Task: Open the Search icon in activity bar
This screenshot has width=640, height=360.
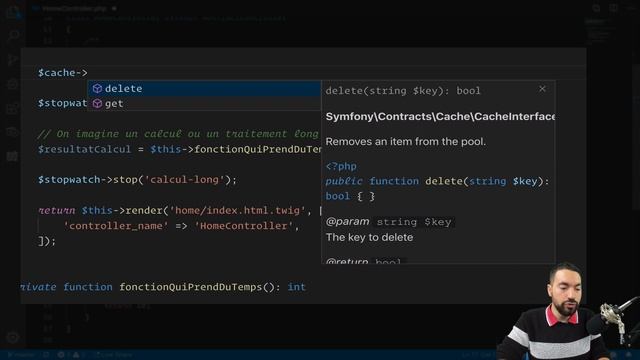Action: (13, 36)
